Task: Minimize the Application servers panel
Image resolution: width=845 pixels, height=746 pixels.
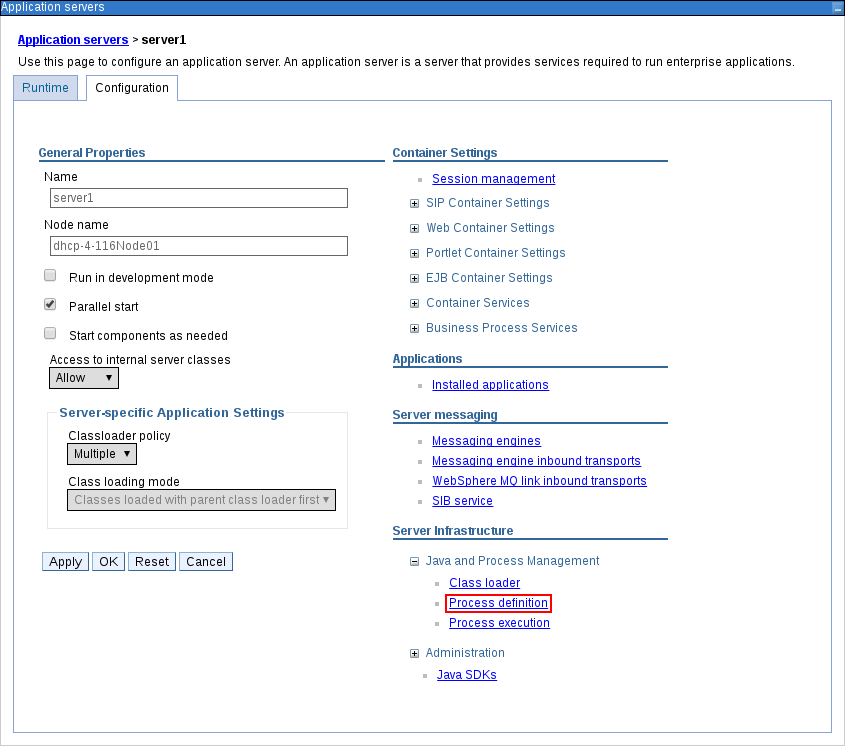Action: pos(837,8)
